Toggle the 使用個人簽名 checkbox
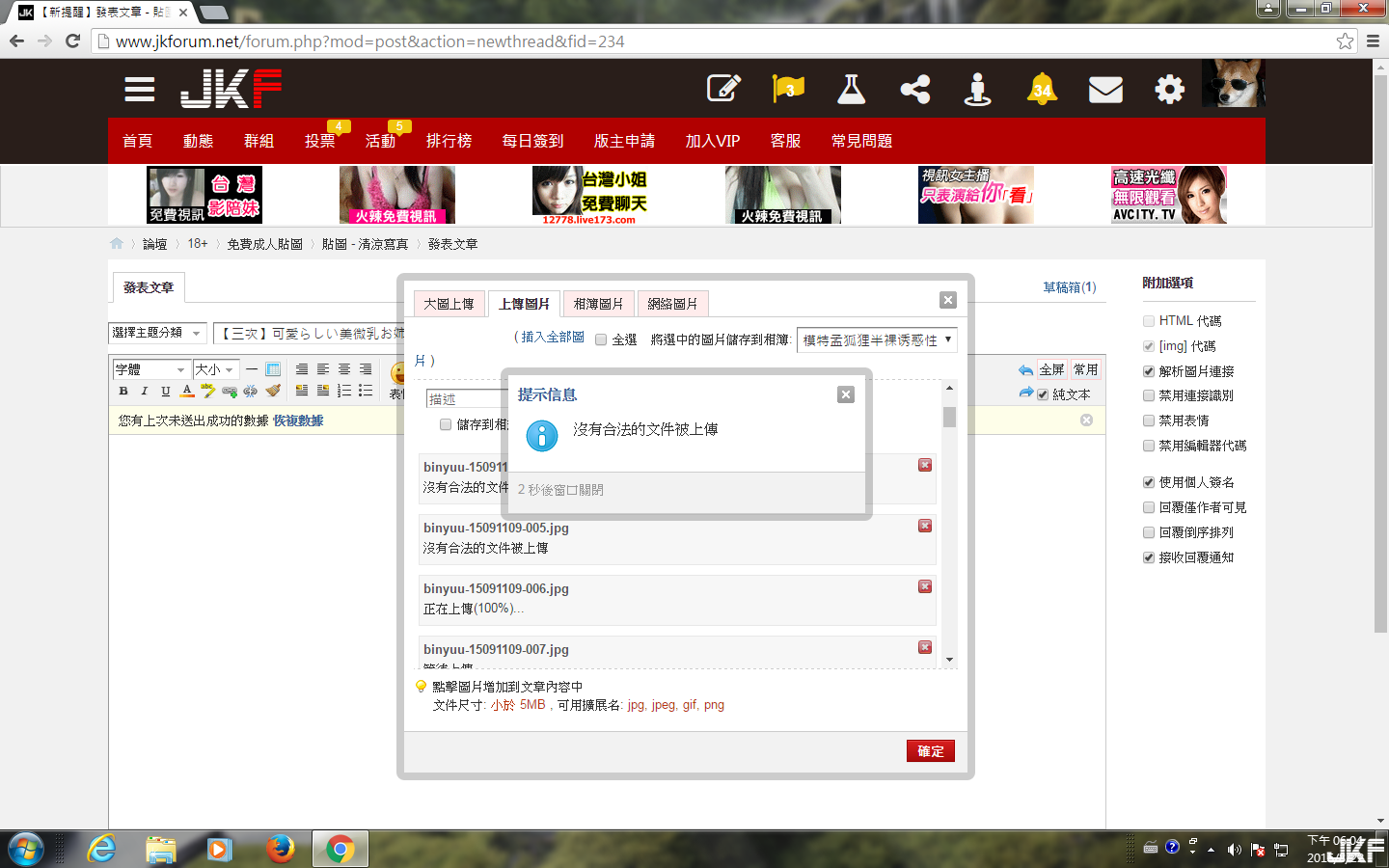The height and width of the screenshot is (868, 1389). click(x=1149, y=482)
